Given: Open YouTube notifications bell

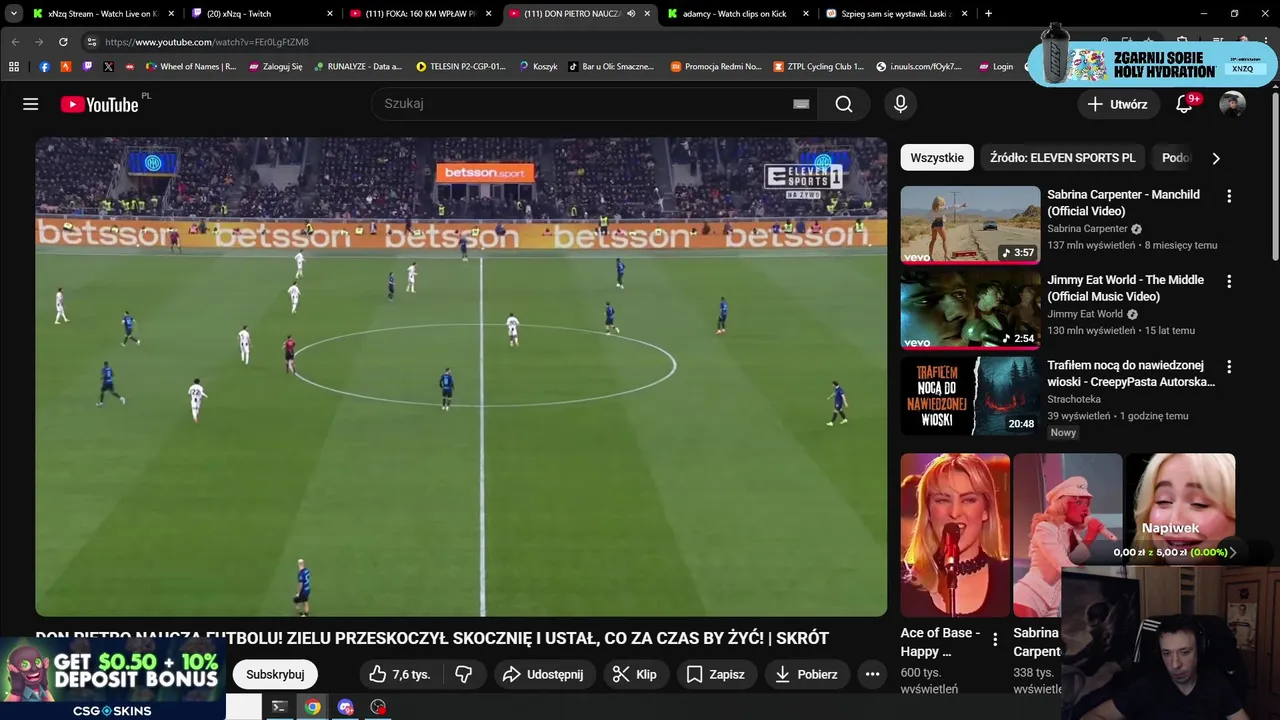Looking at the screenshot, I should (x=1184, y=104).
